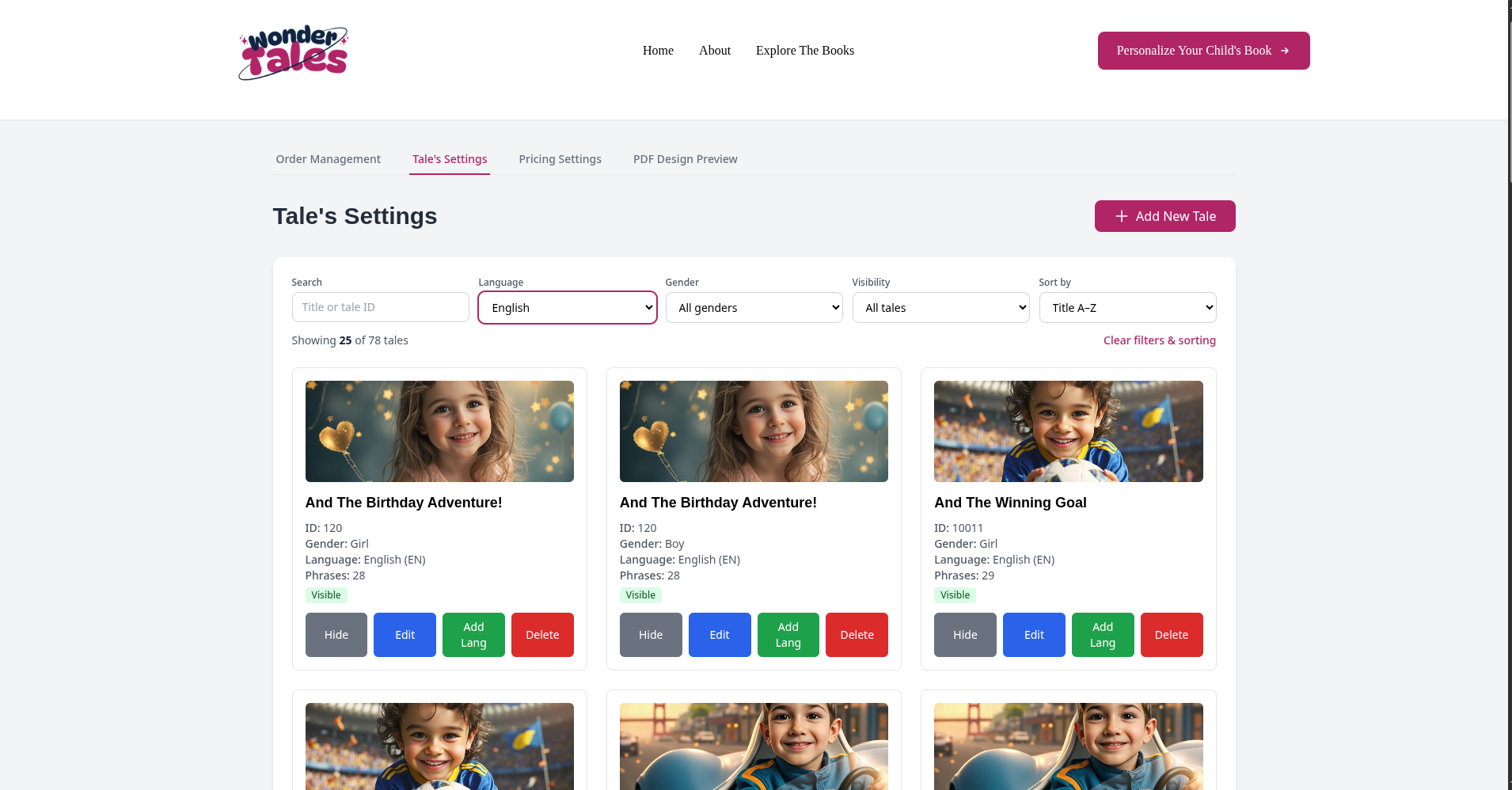
Task: Hide the Boy Birthday Adventure tale
Action: pyautogui.click(x=651, y=635)
